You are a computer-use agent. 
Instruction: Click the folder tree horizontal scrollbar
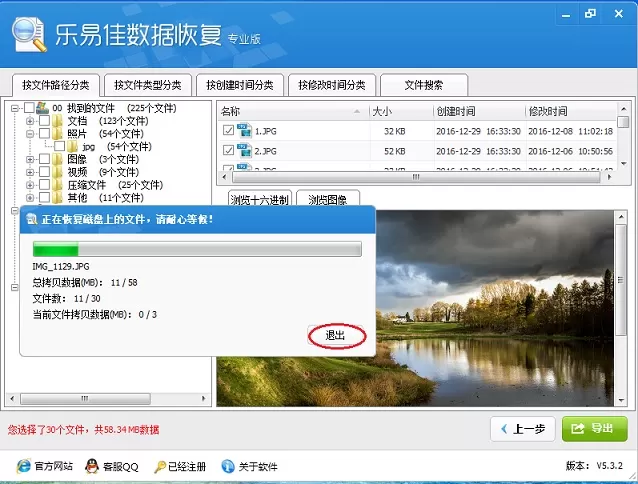85,398
